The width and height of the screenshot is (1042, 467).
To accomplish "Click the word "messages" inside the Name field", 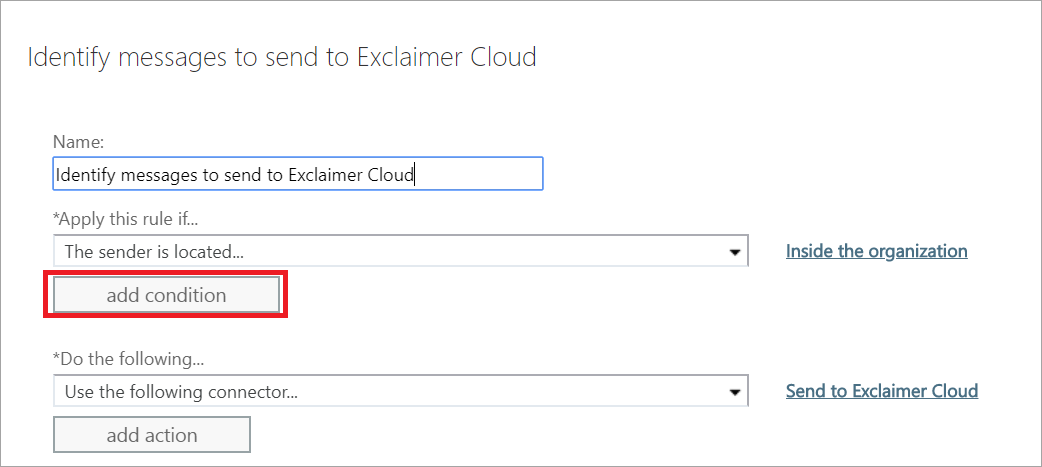I will (157, 174).
